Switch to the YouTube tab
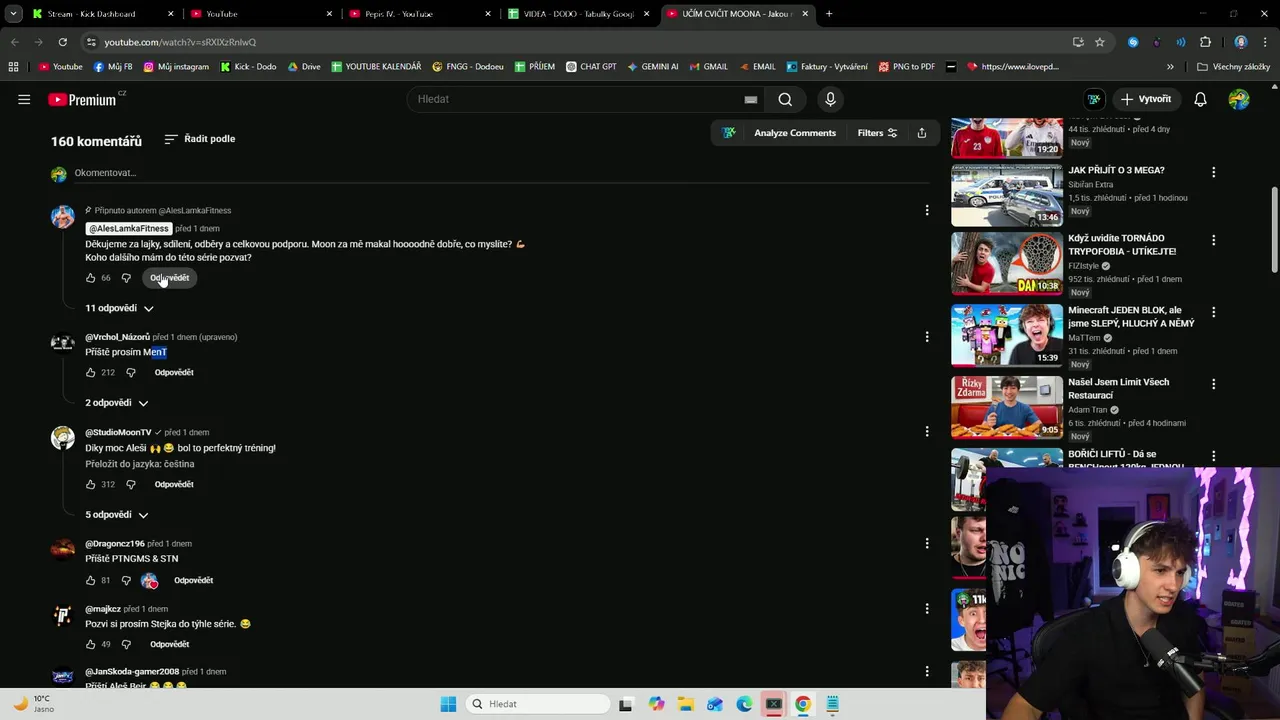 coord(260,14)
